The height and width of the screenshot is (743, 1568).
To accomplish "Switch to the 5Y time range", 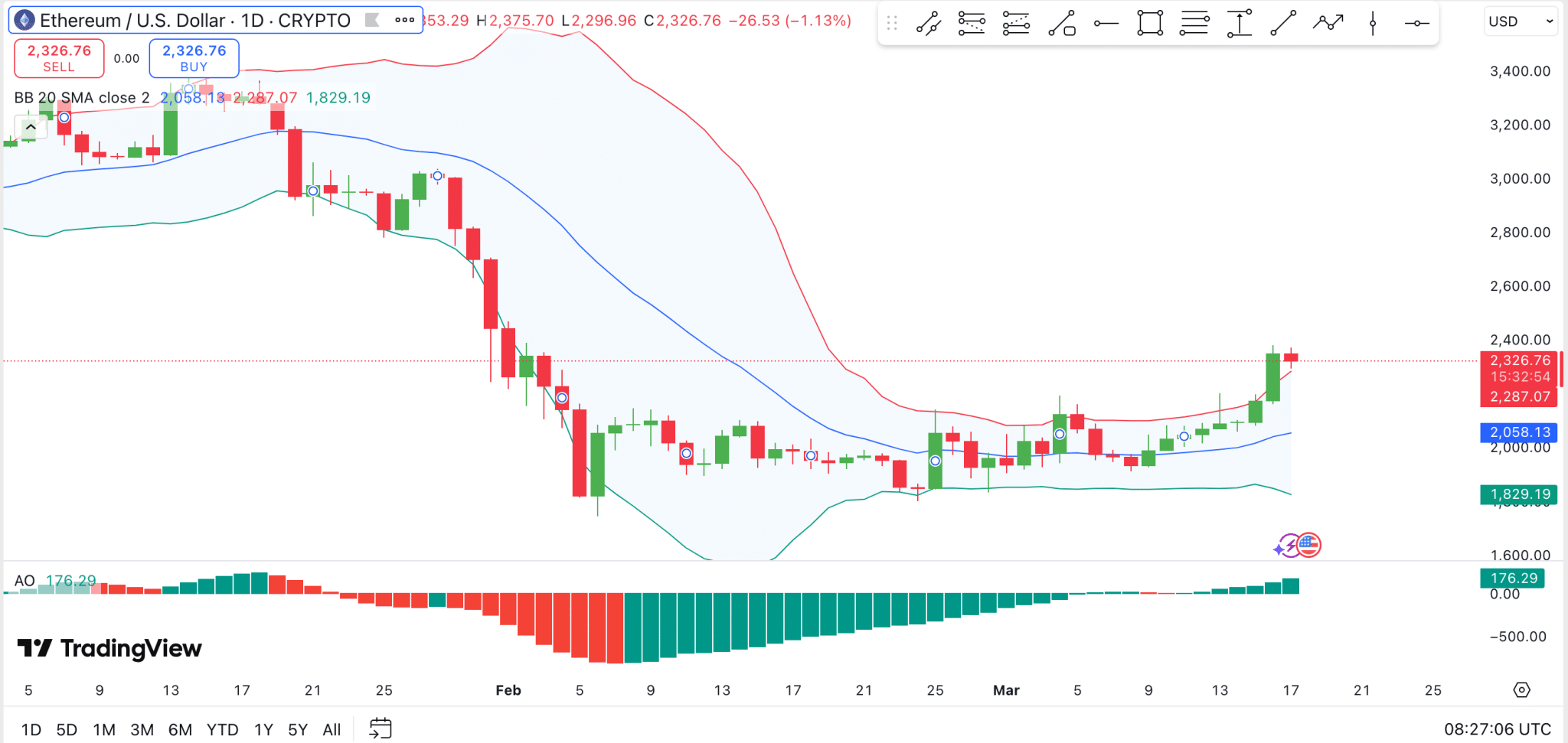I will (x=298, y=730).
